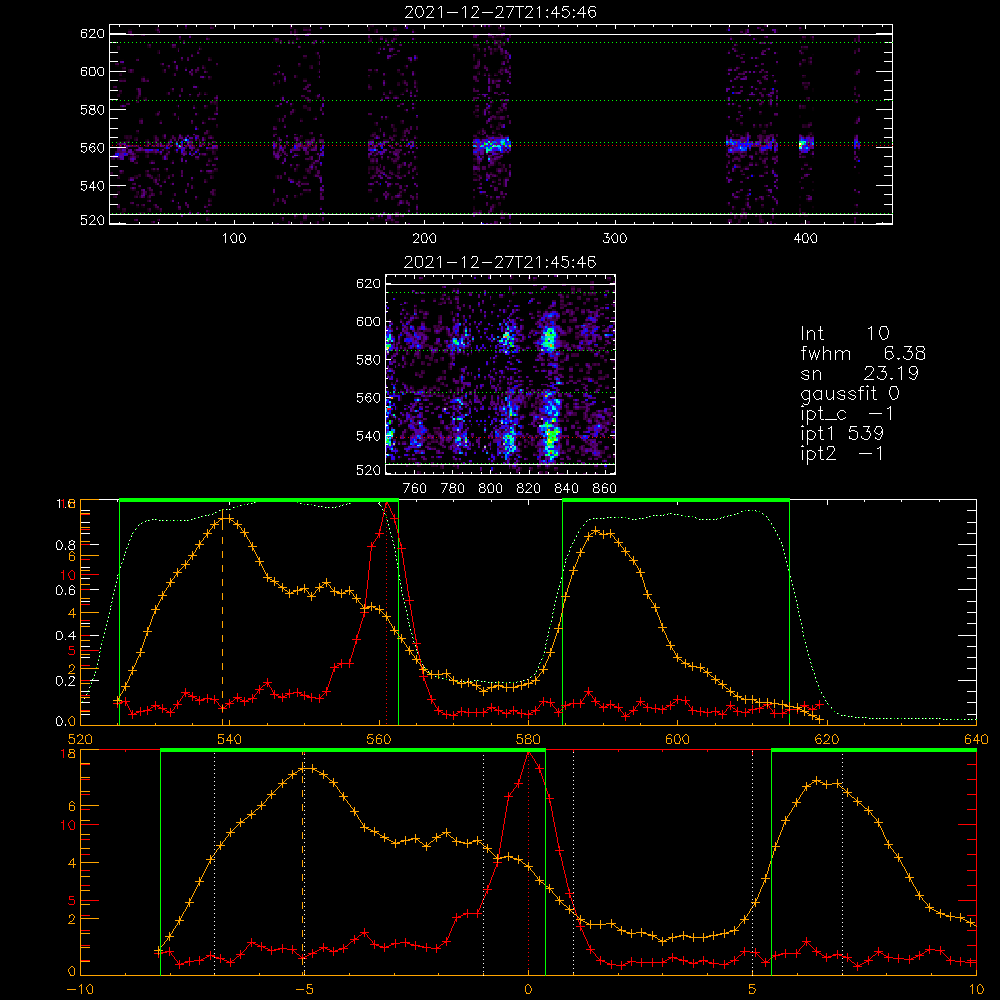
Task: Click y-axis label 600 of the wide spectrogram
Action: 92,71
